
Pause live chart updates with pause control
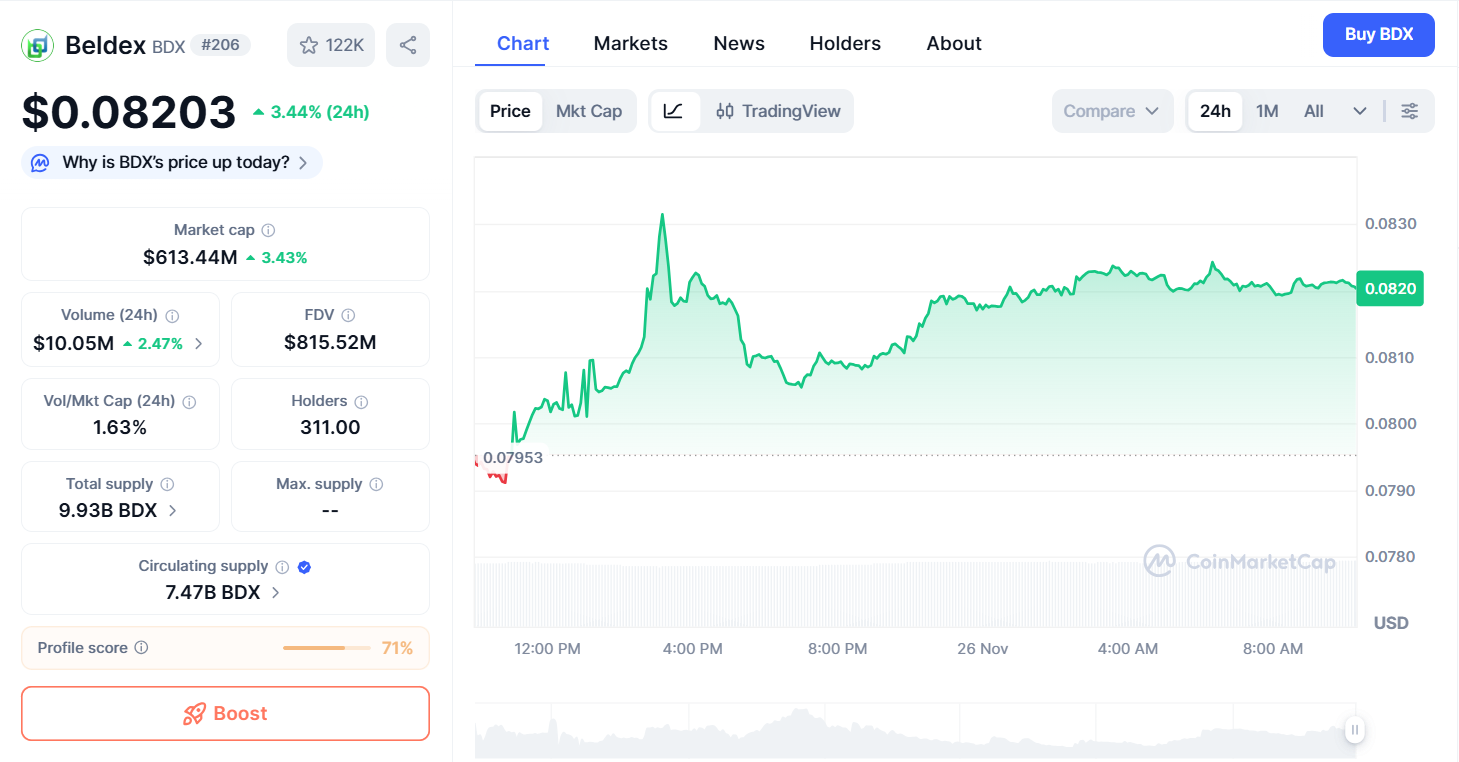click(1354, 730)
